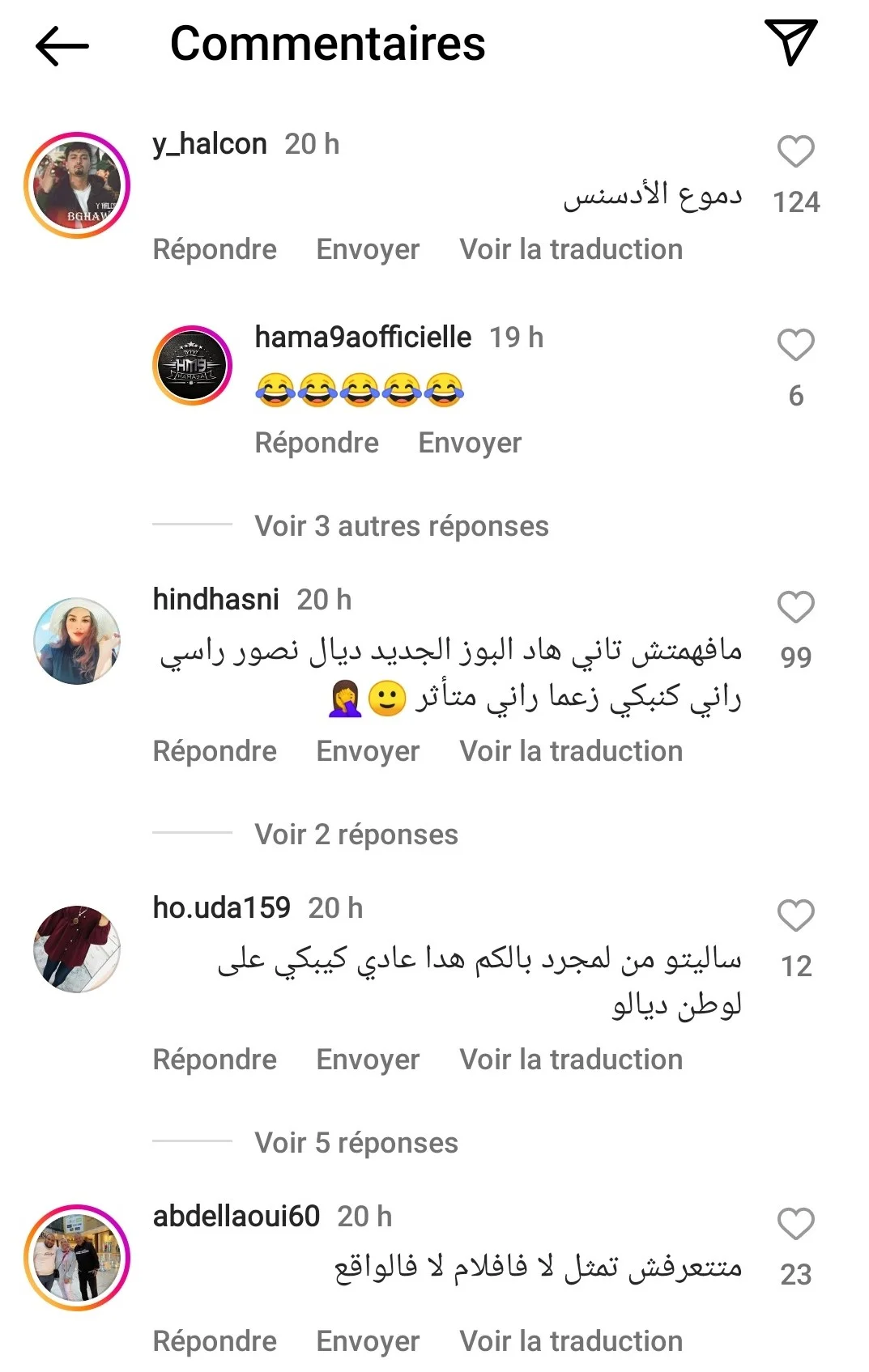The image size is (869, 1372).
Task: Open y_halcon's profile picture
Action: point(77,185)
